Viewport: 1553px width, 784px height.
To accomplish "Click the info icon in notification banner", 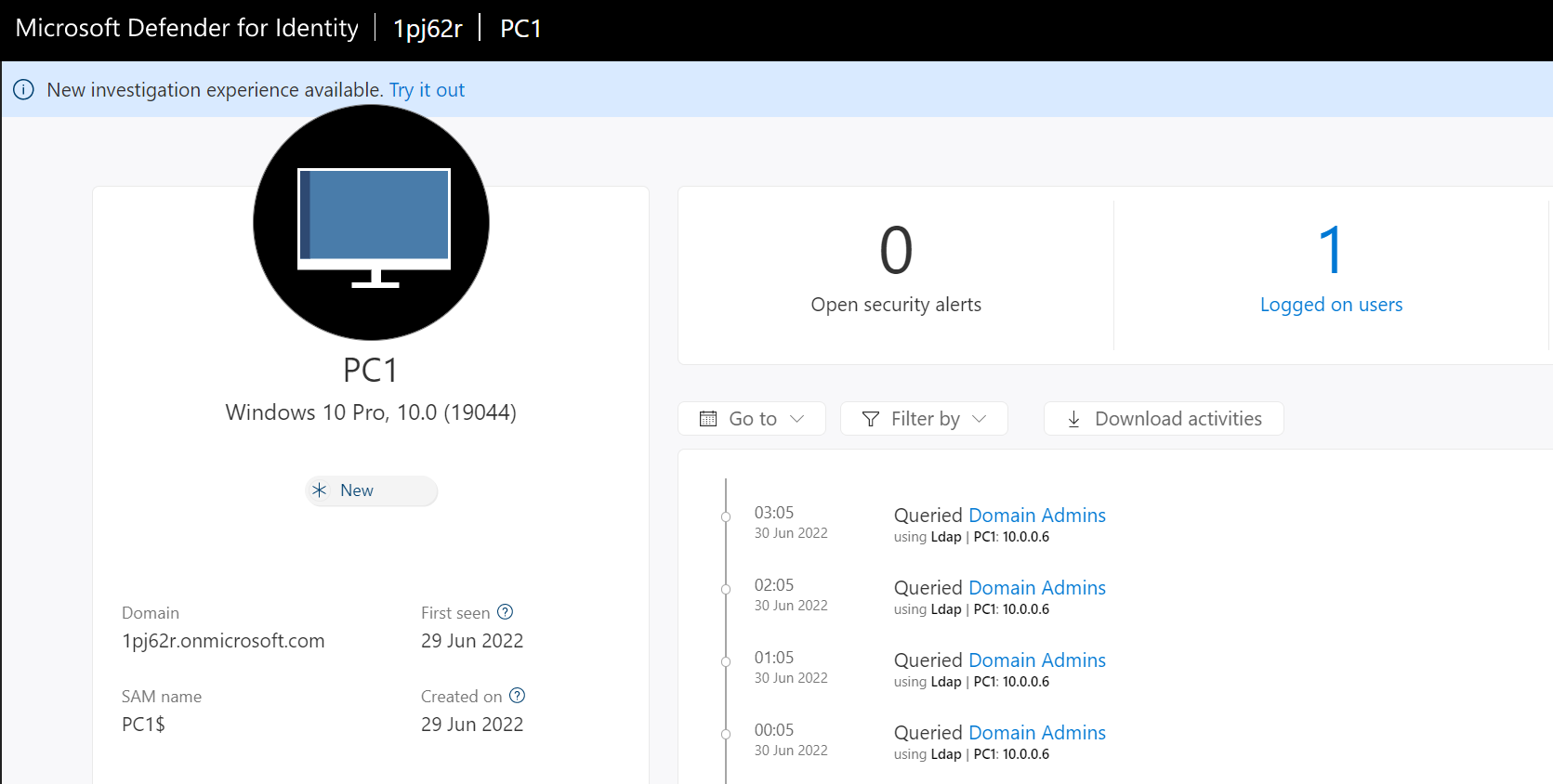I will pos(23,90).
